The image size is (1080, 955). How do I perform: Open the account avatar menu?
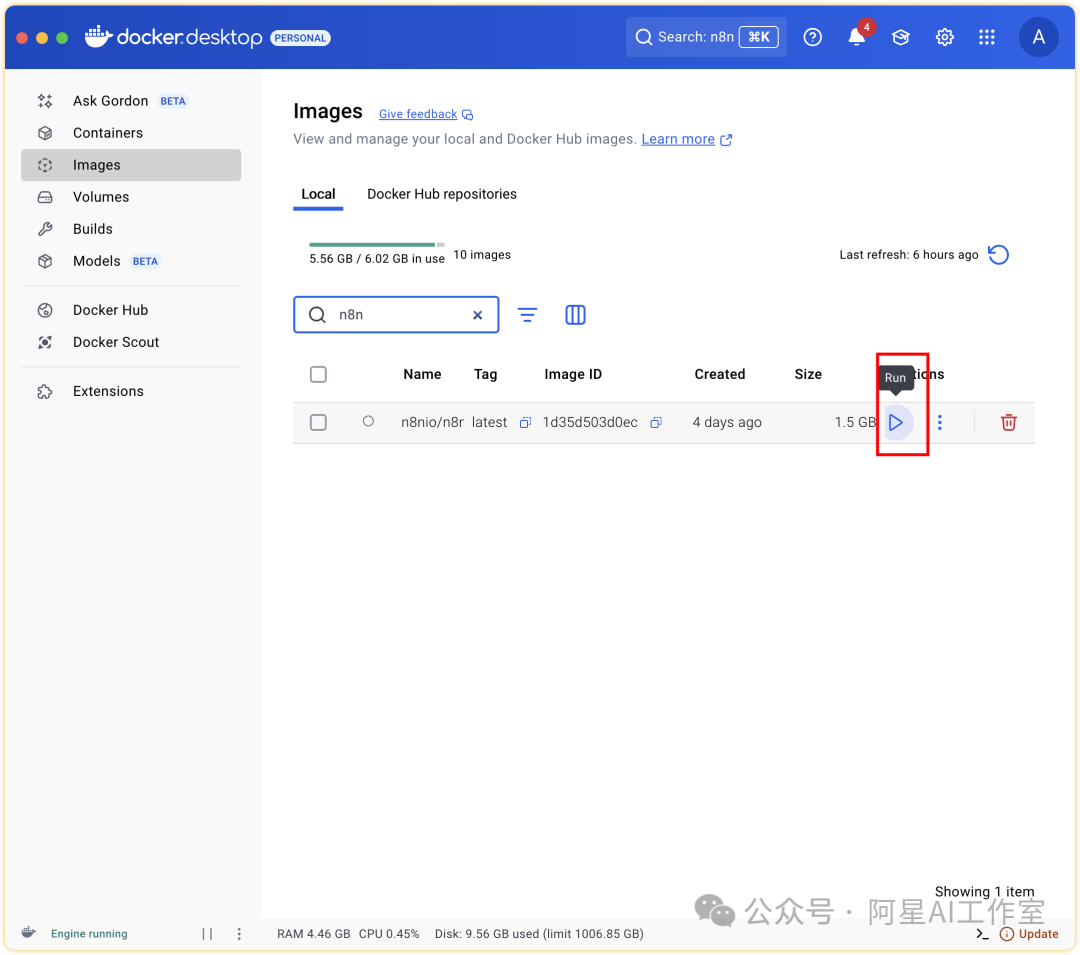[1039, 37]
